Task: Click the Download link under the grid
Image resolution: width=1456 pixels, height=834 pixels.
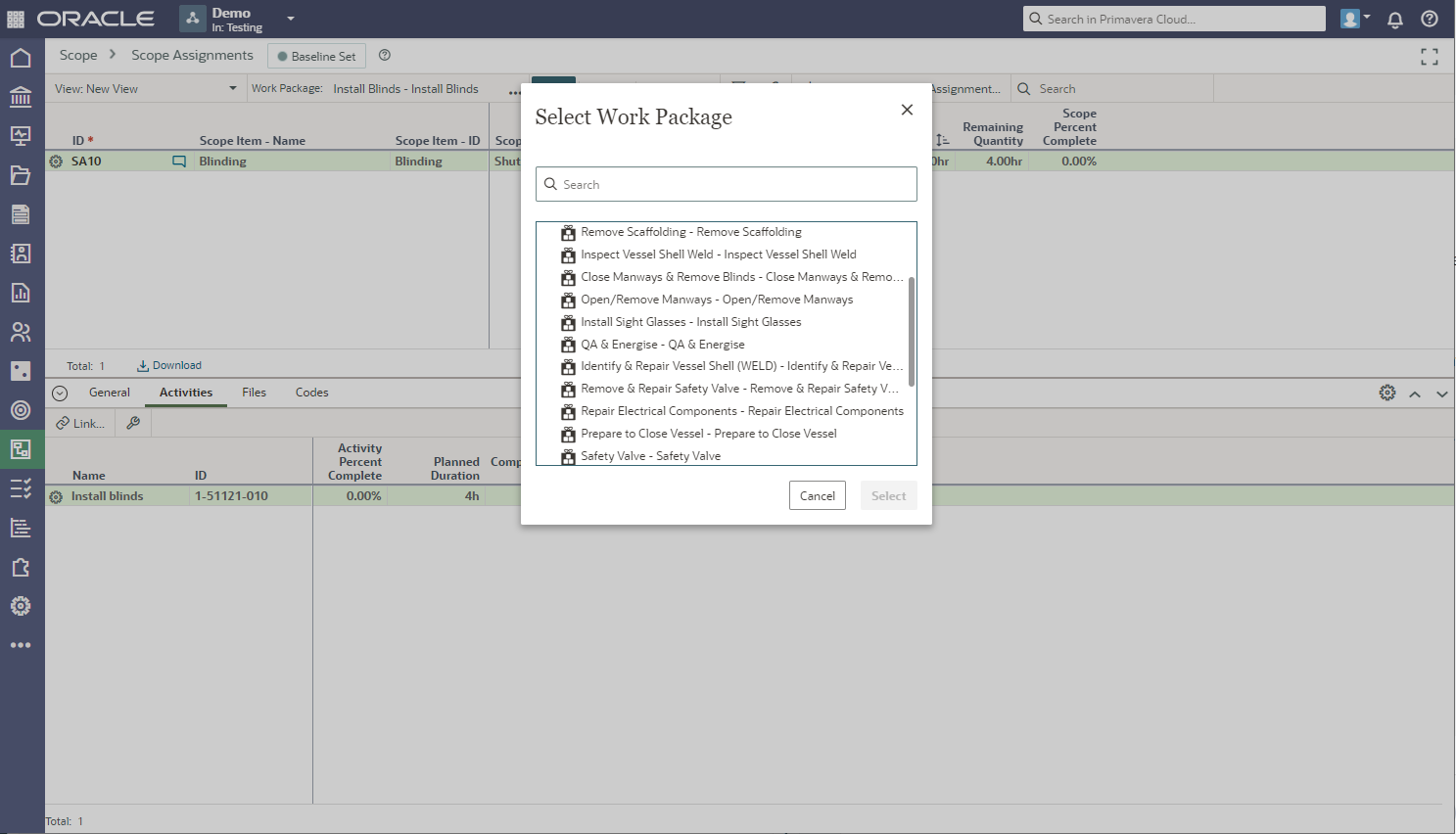Action: point(168,365)
